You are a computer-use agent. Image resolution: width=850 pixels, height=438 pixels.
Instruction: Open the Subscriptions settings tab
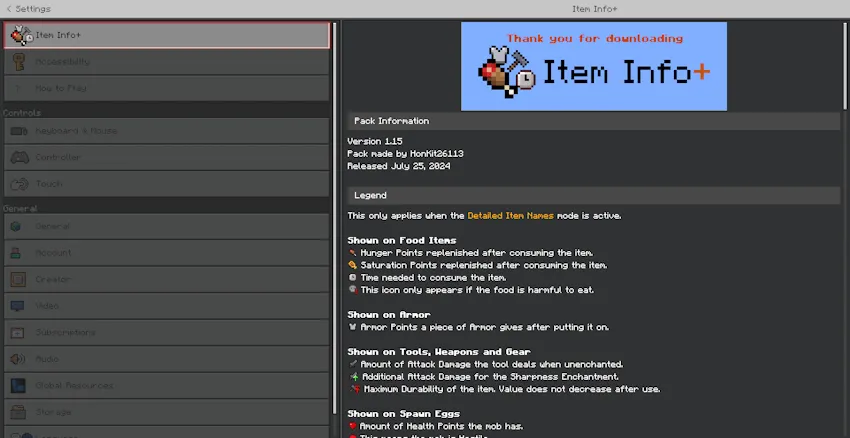pyautogui.click(x=166, y=333)
